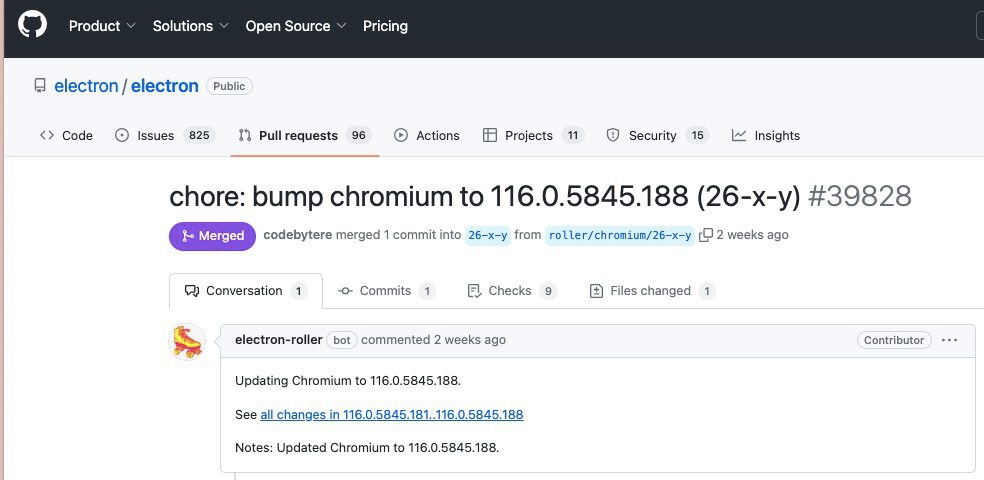984x480 pixels.
Task: Expand the Open Source dropdown menu
Action: [x=296, y=26]
